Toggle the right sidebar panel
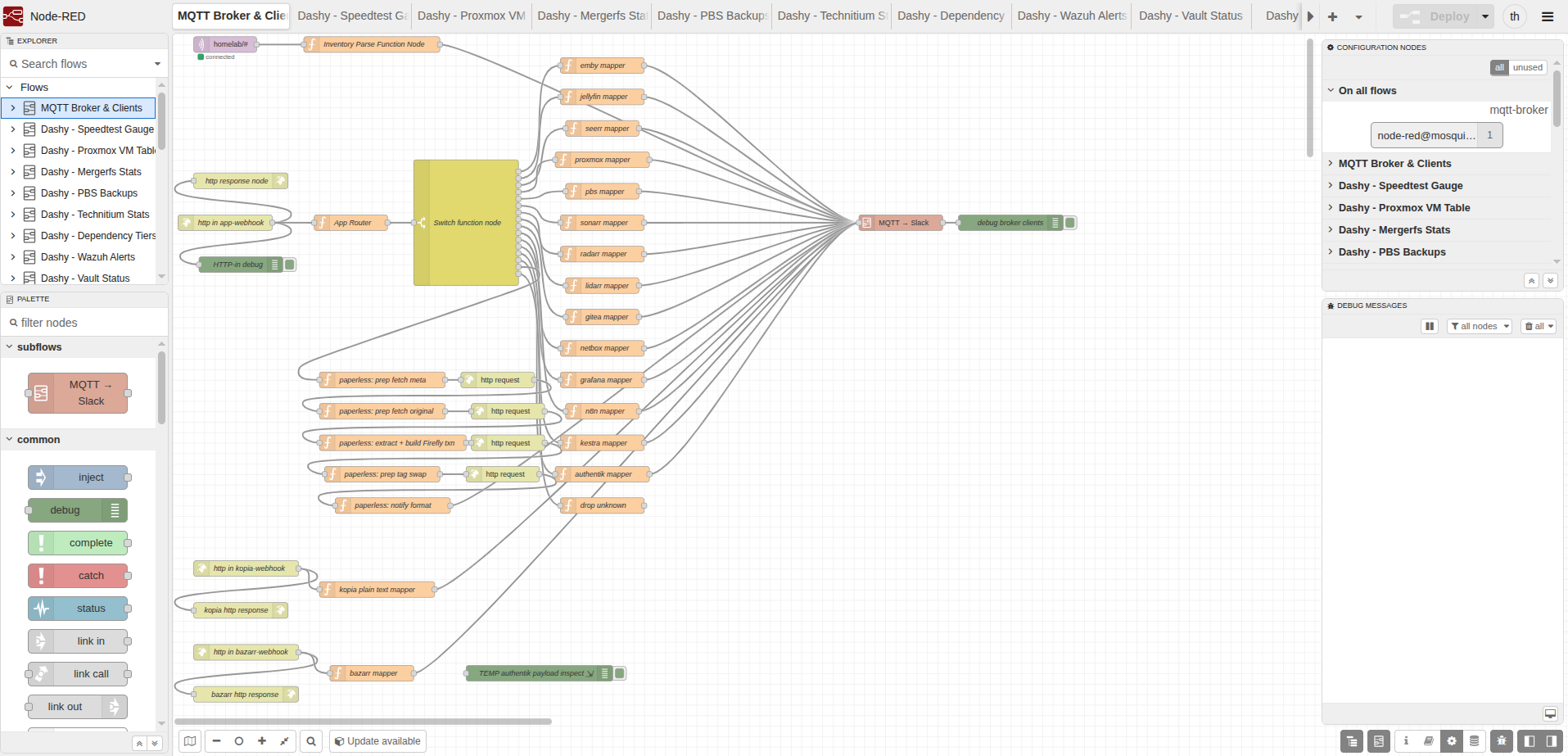This screenshot has height=756, width=1568. 1551,741
